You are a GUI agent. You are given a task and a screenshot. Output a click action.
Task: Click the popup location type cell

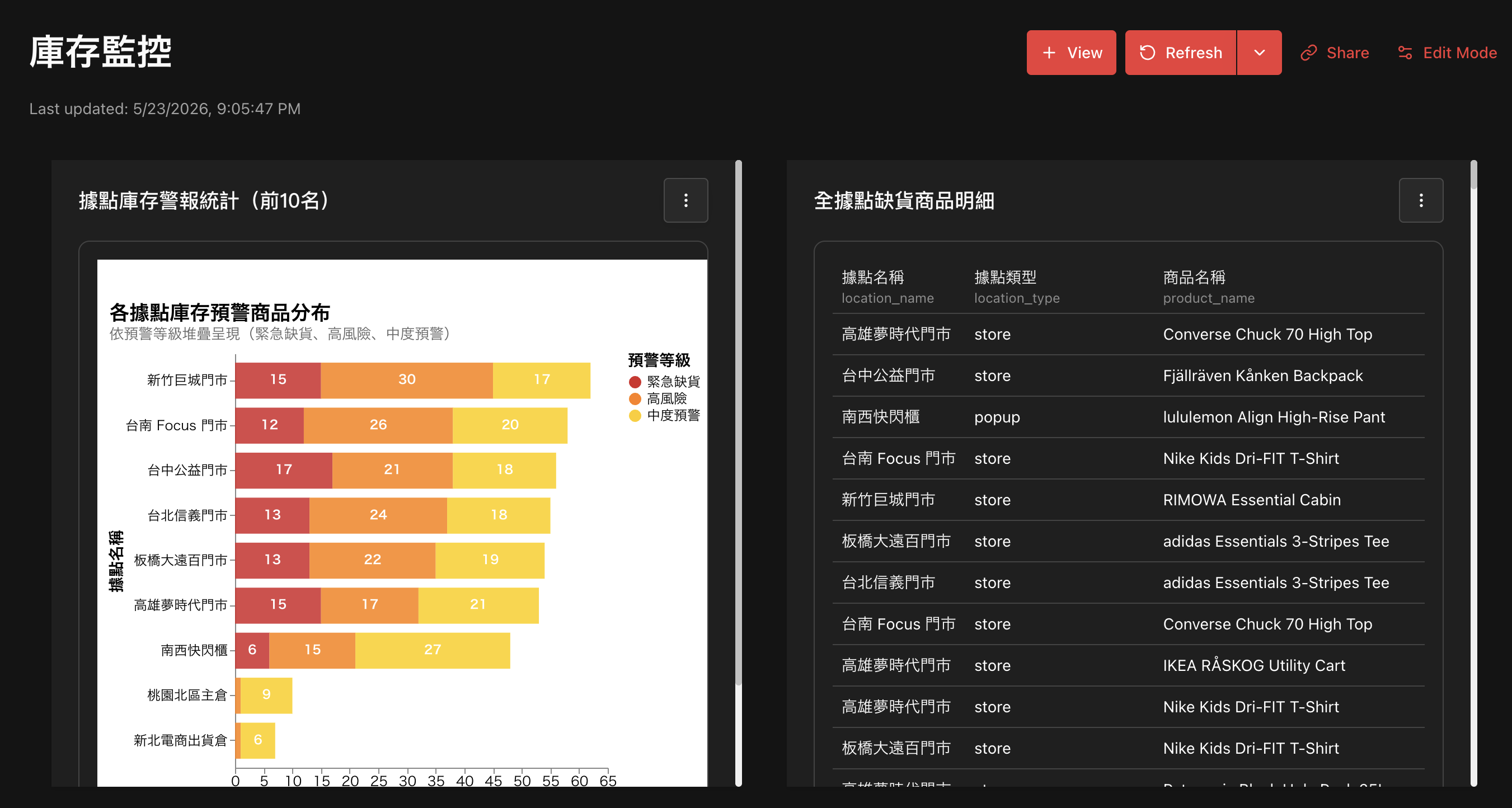[x=997, y=417]
